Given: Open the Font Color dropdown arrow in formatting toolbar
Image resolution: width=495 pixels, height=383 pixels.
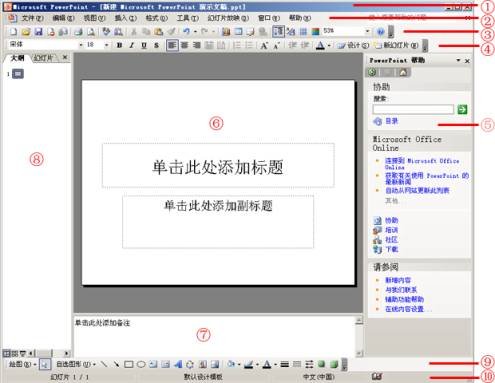Looking at the screenshot, I should [x=329, y=45].
